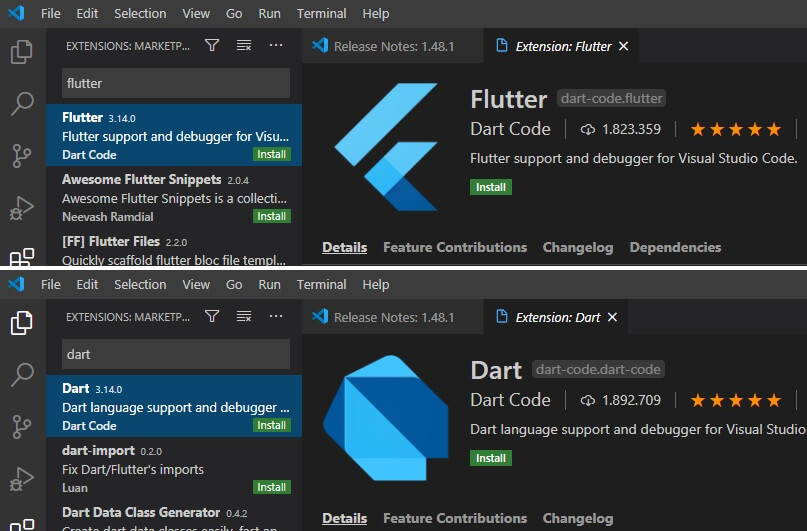Open Edit menu in top window
Image resolution: width=807 pixels, height=531 pixels.
tap(87, 13)
